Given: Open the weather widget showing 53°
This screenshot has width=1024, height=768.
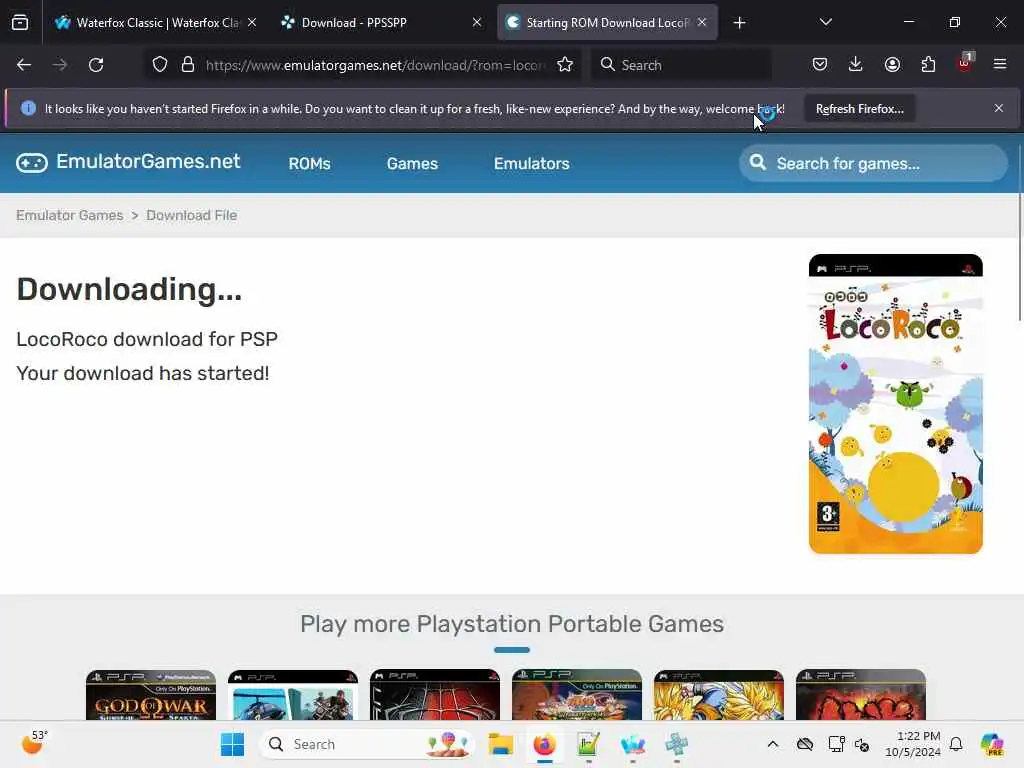Looking at the screenshot, I should click(35, 743).
